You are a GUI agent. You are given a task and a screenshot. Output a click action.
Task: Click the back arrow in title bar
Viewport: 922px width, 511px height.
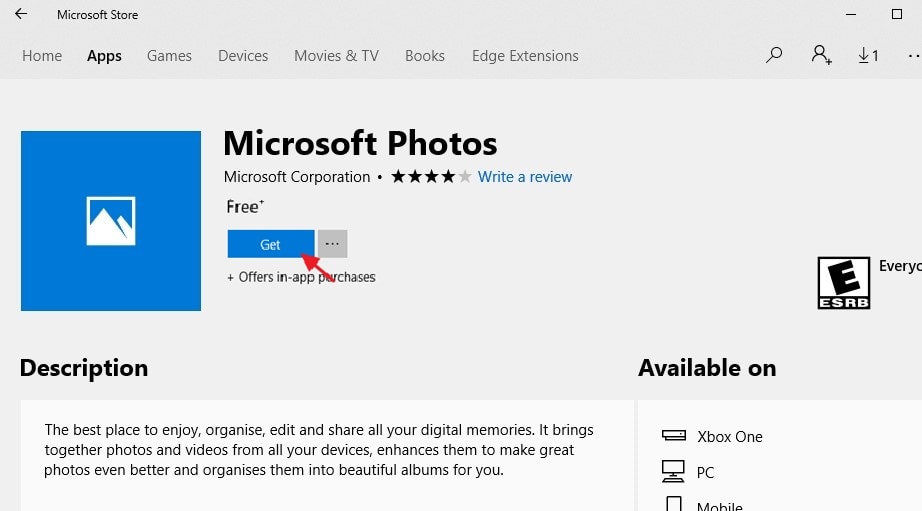21,15
